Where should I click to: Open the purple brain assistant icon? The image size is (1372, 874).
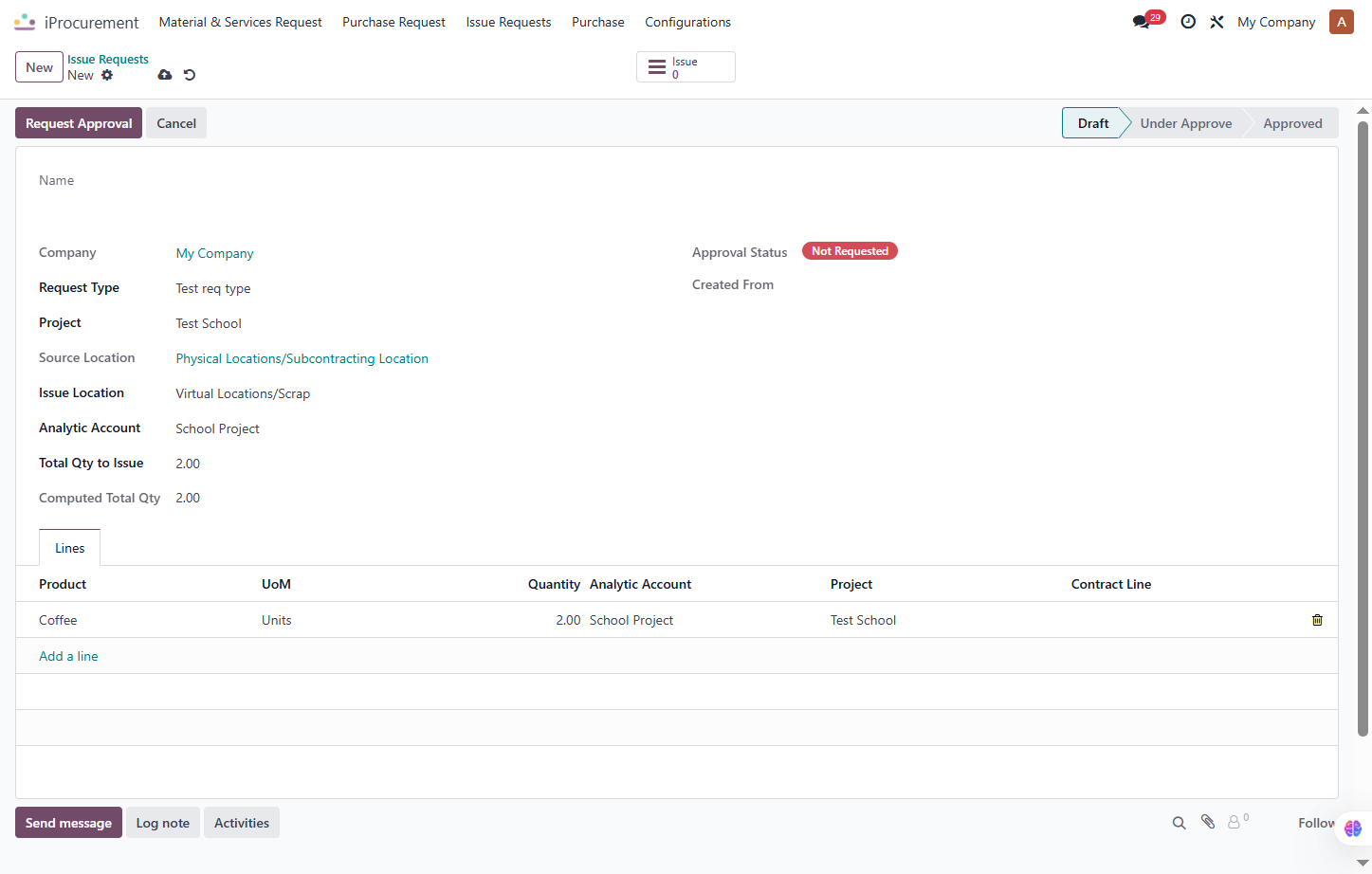[x=1353, y=828]
